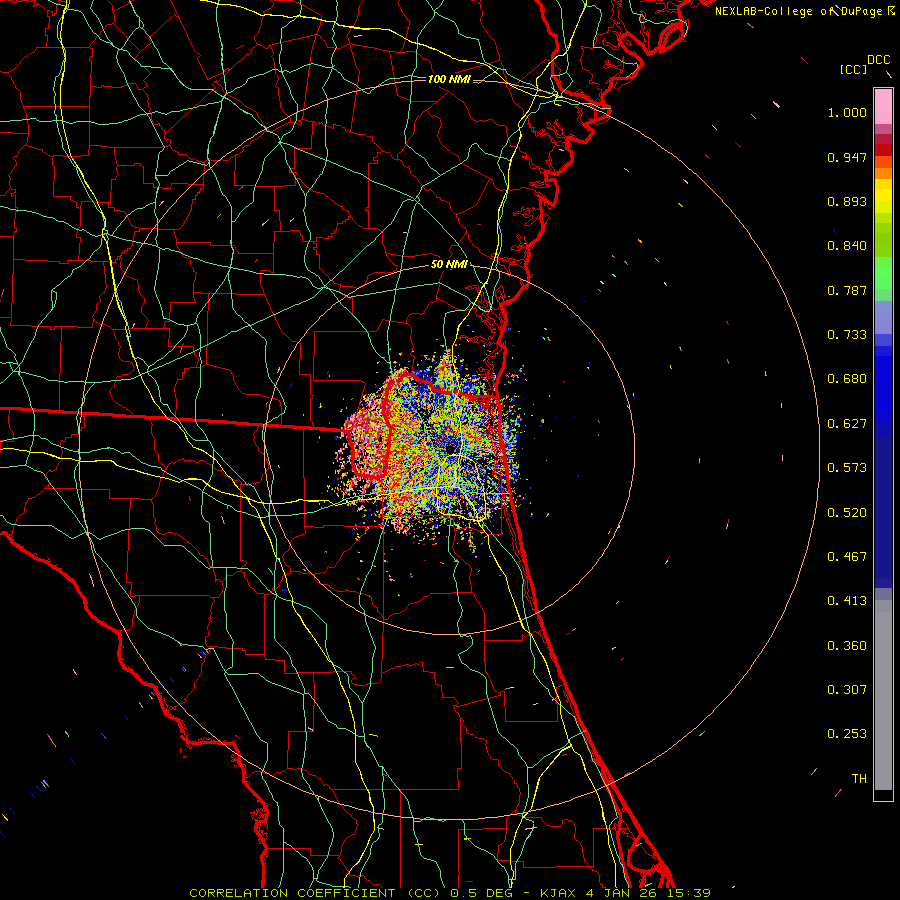Click the 100 NMI range ring label
Viewport: 900px width, 900px height.
(x=449, y=79)
